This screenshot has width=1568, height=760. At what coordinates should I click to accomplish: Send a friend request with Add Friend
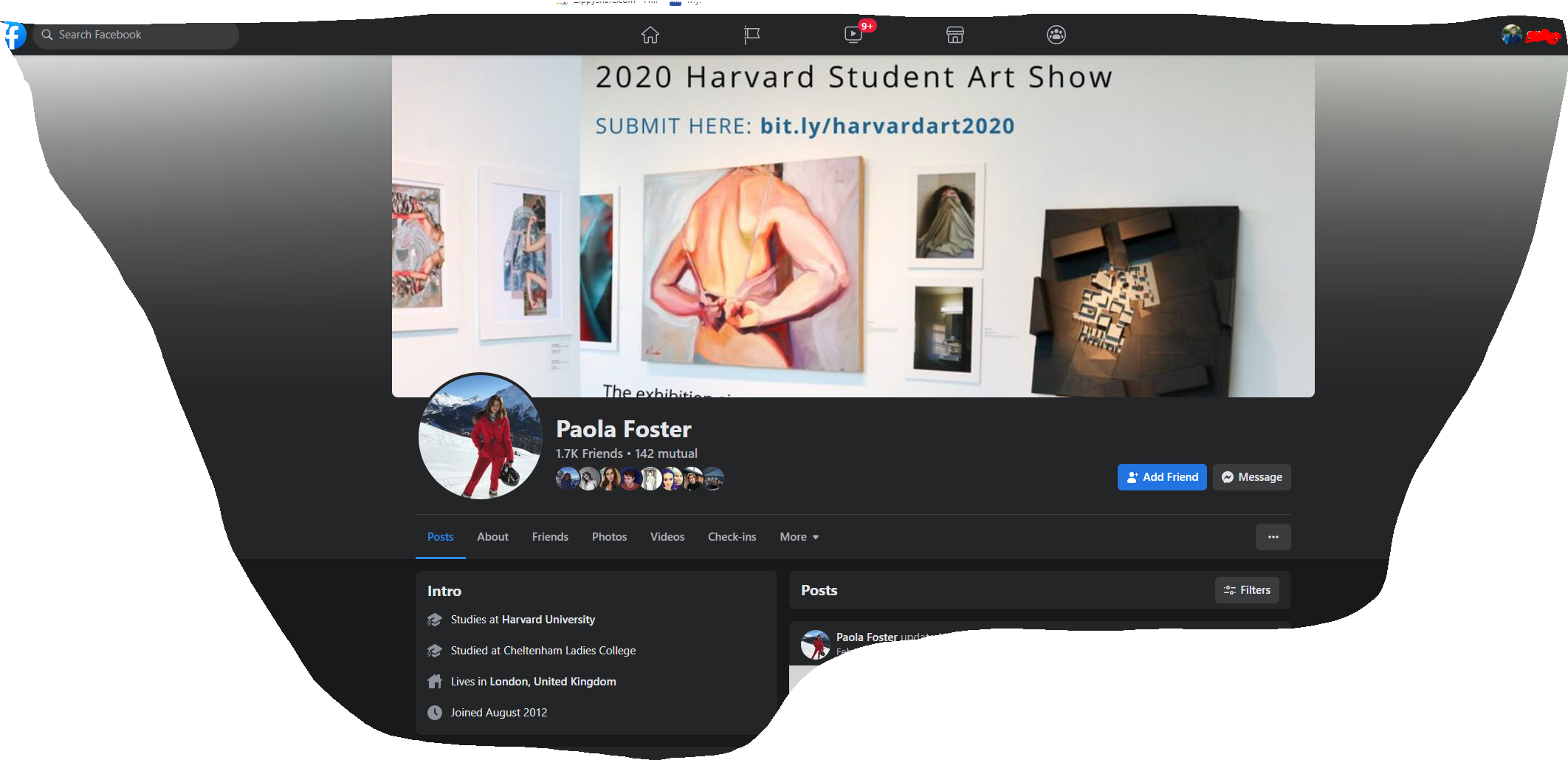(1162, 477)
